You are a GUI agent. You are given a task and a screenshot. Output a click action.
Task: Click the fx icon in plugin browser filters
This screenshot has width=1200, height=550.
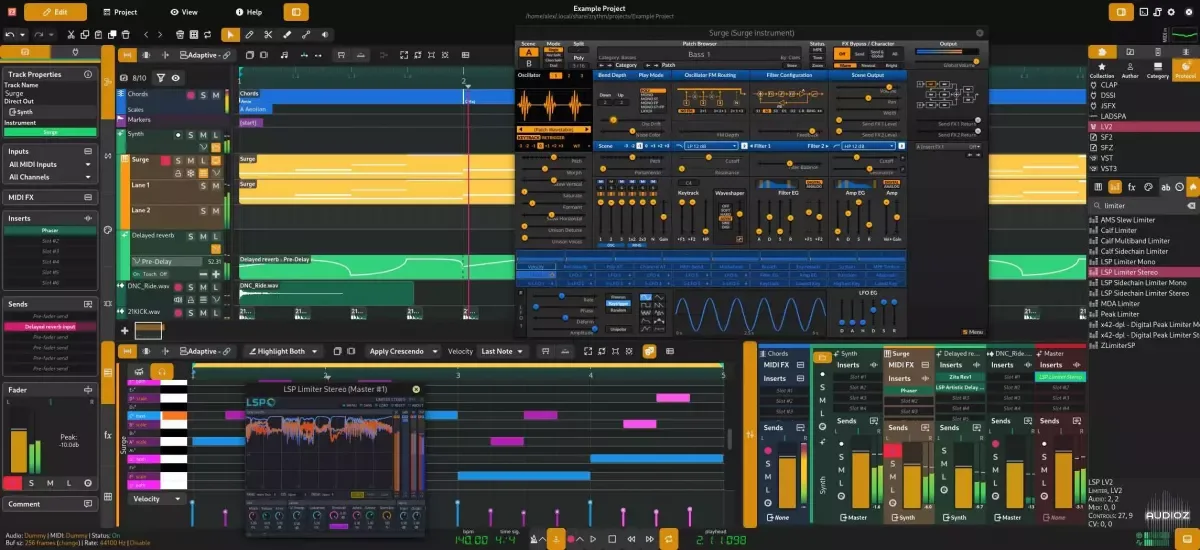(x=1131, y=187)
